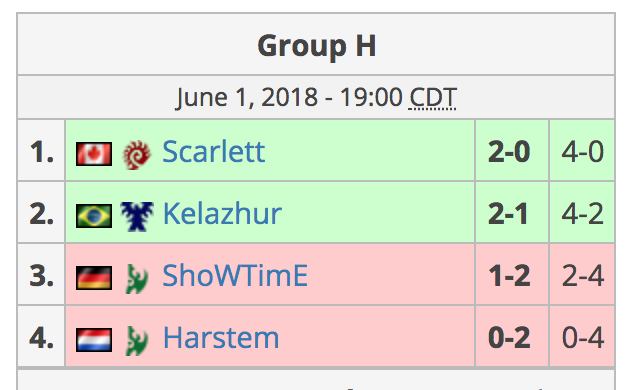
Task: Click Scarlett's 2-0 match score
Action: [x=509, y=152]
